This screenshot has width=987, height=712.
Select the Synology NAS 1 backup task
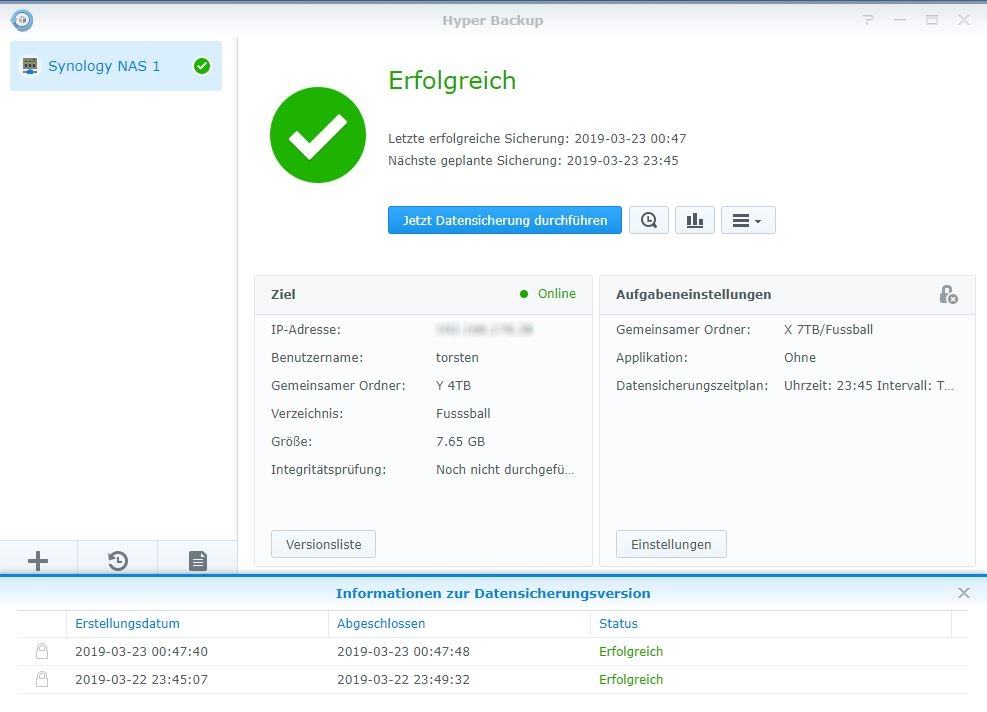tap(116, 66)
